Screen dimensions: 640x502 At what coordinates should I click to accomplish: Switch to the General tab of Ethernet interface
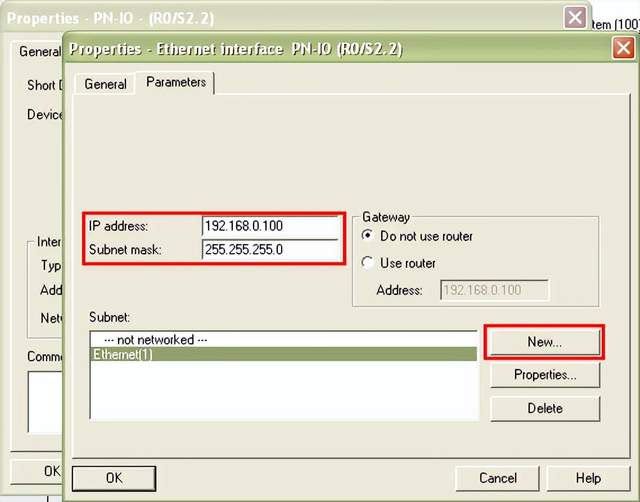[x=105, y=84]
